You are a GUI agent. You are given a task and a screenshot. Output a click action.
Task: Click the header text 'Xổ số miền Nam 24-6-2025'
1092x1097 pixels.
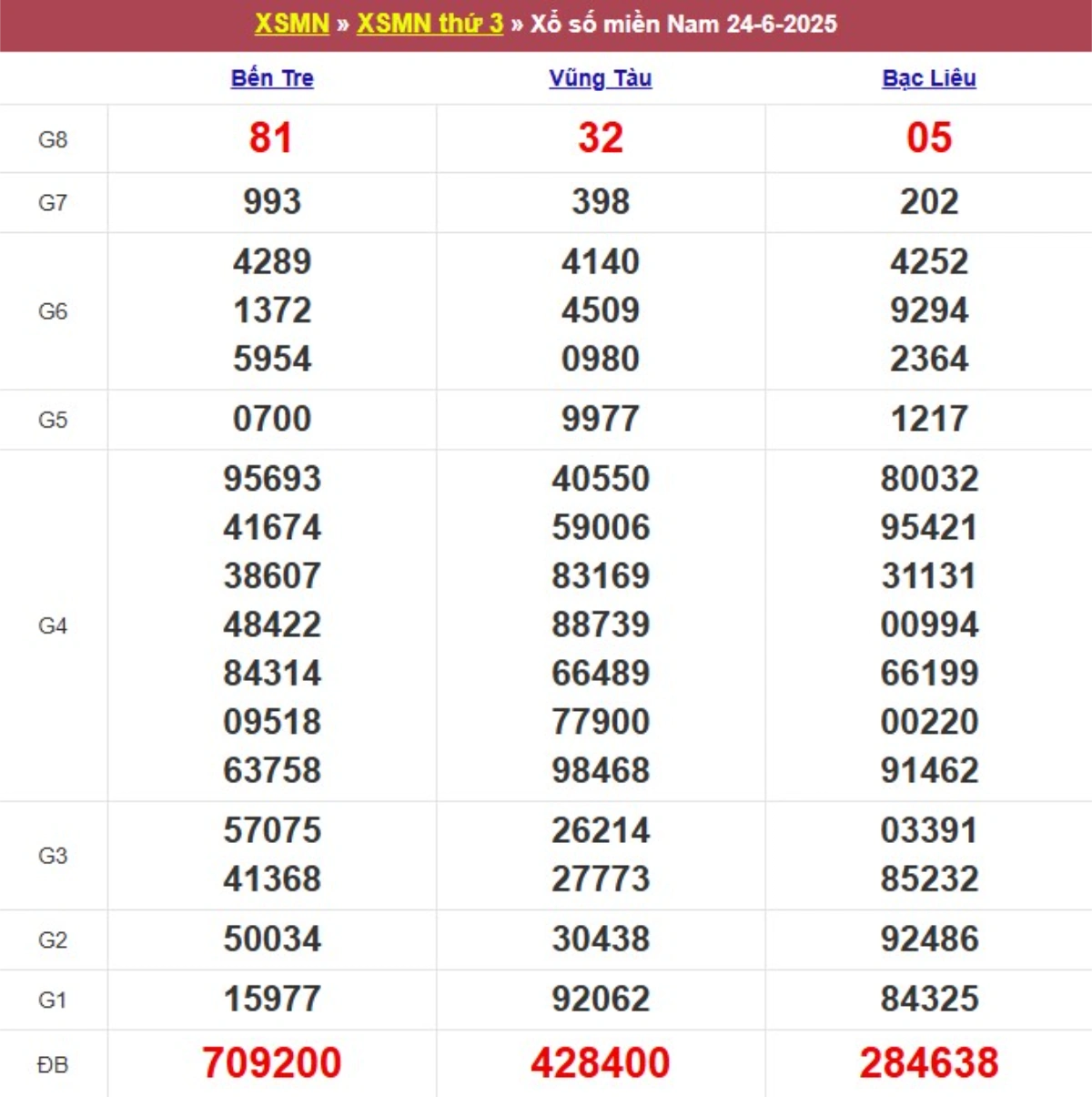683,24
